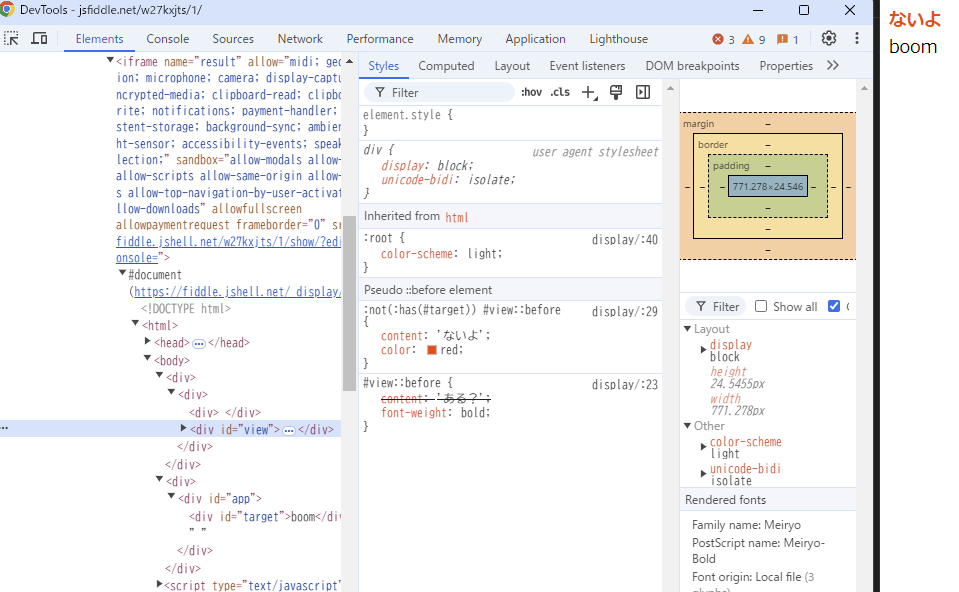Viewport: 959px width, 592px height.
Task: Select the Styles pane tab
Action: click(383, 65)
